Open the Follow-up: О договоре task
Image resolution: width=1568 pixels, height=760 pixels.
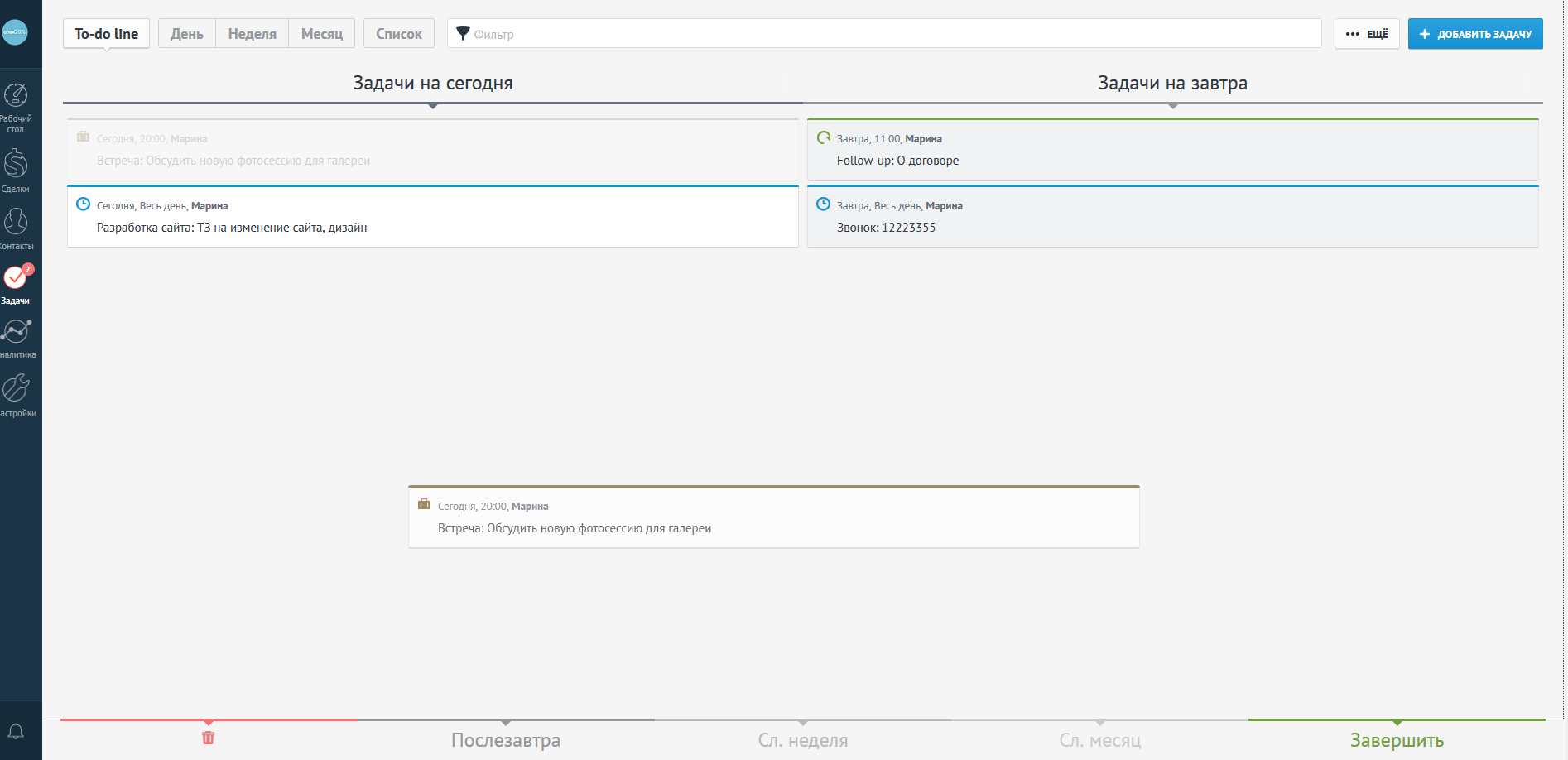pyautogui.click(x=1173, y=150)
